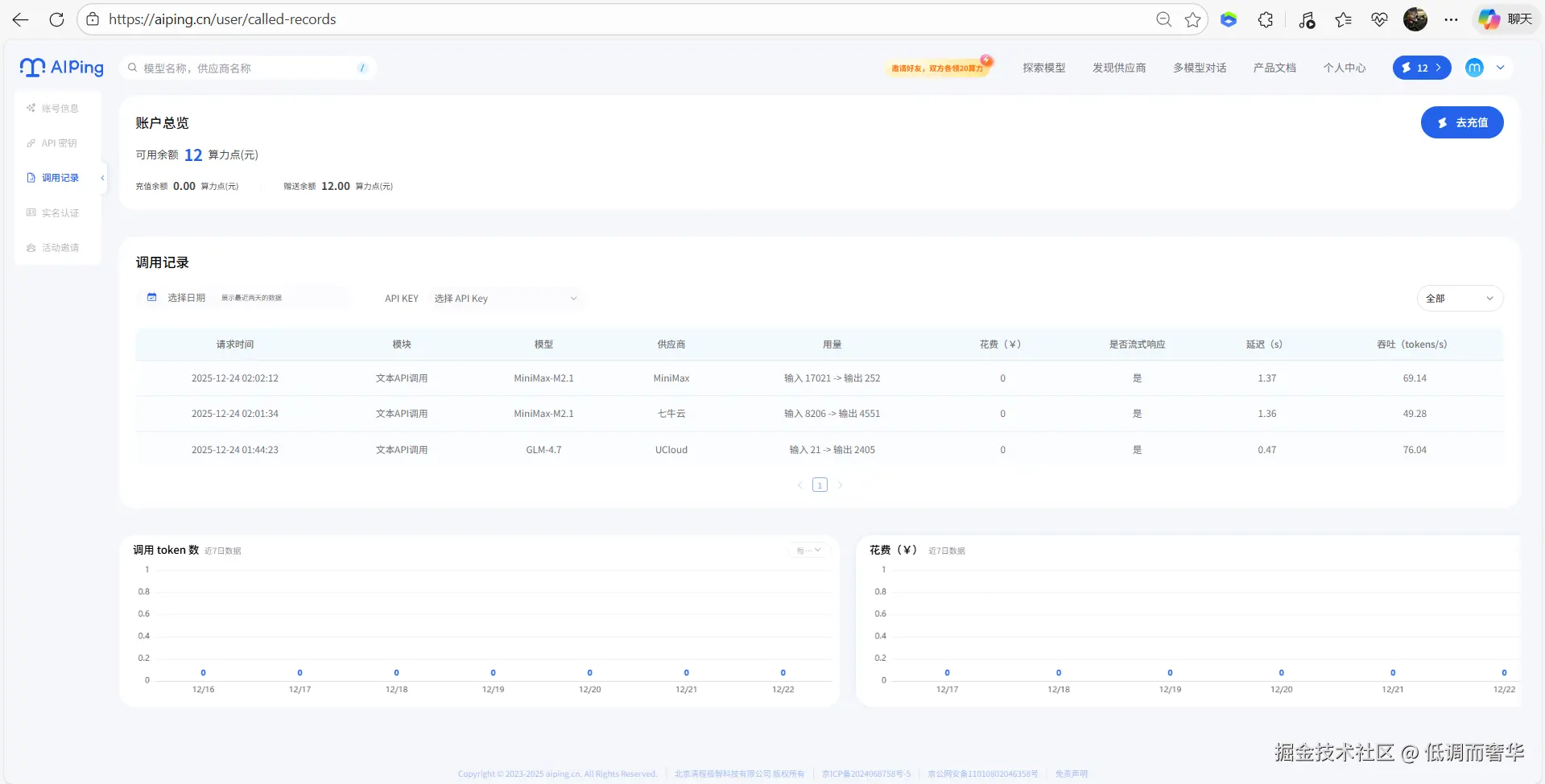
Task: Click the 七牛云 provider cell
Action: point(671,414)
